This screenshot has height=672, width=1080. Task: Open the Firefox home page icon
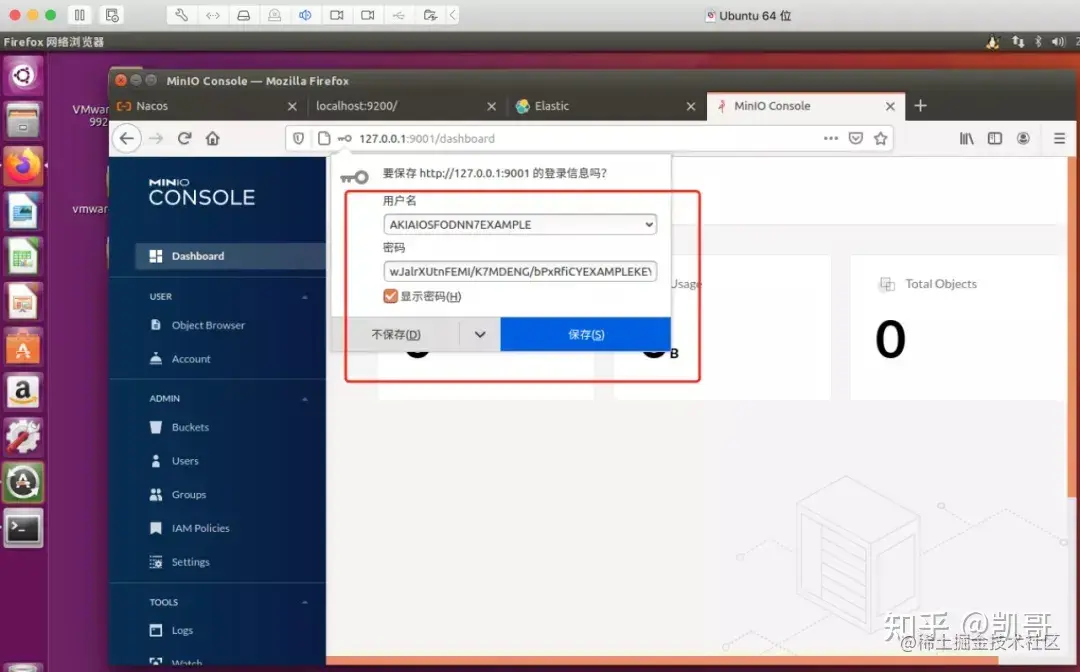[x=213, y=138]
